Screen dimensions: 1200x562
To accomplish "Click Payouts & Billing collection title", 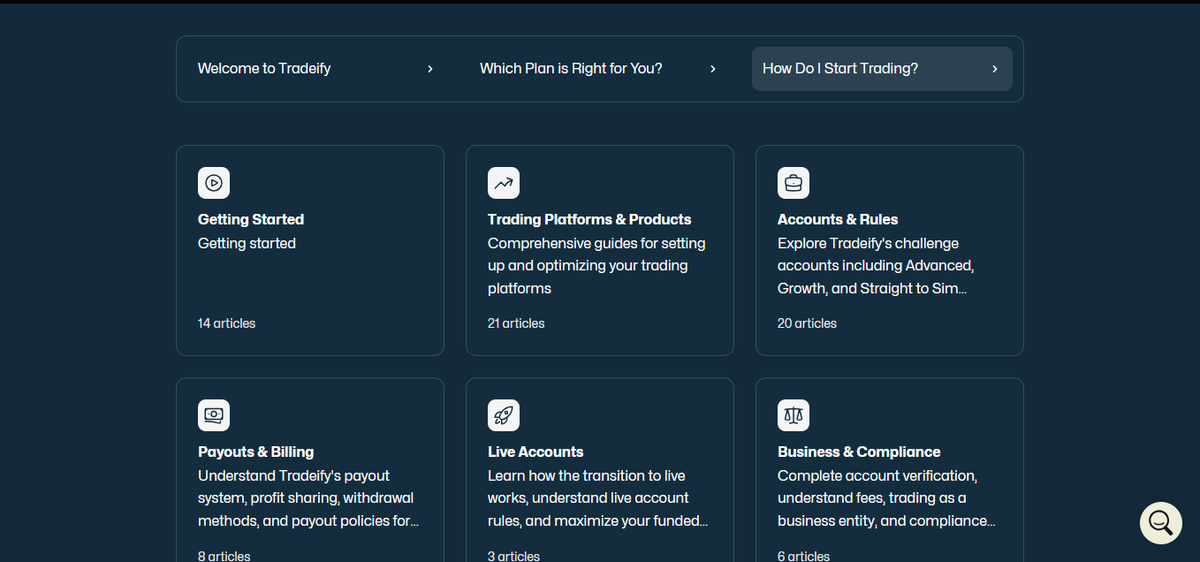I will pyautogui.click(x=256, y=452).
